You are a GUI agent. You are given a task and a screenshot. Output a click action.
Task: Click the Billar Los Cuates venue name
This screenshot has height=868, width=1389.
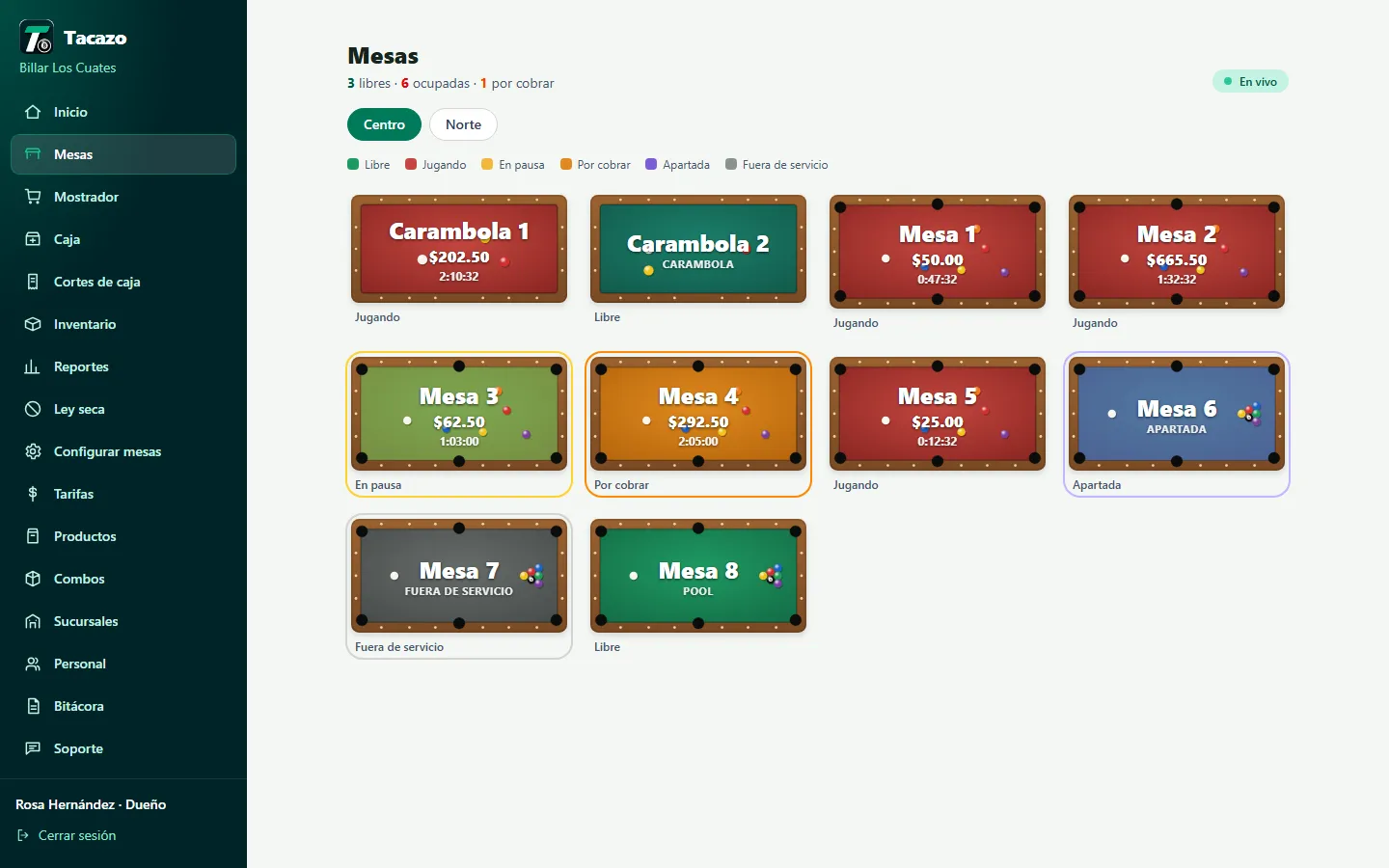tap(68, 68)
